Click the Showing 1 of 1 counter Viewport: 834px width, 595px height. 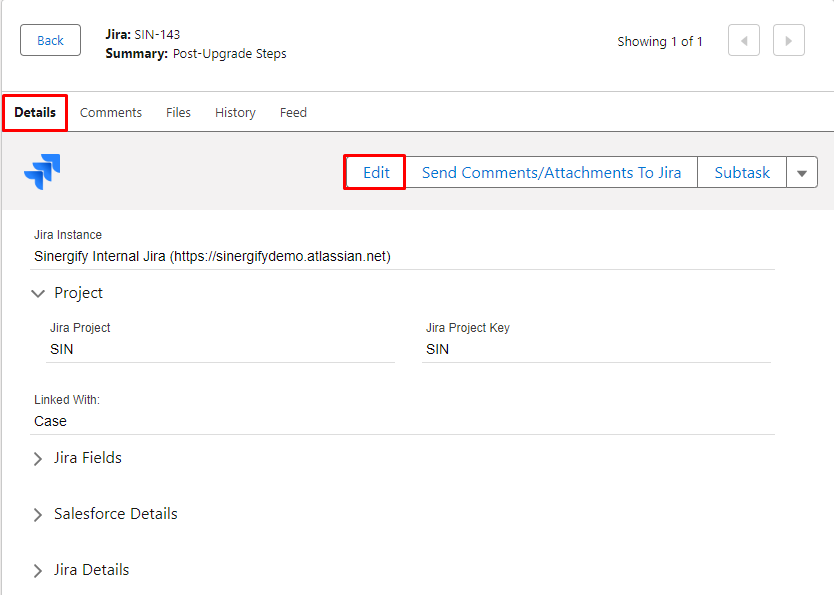[660, 41]
